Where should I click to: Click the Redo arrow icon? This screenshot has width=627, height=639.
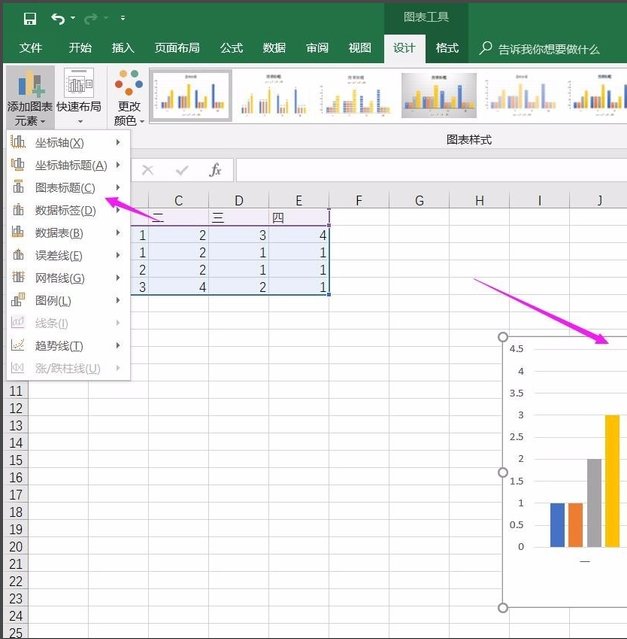(90, 18)
